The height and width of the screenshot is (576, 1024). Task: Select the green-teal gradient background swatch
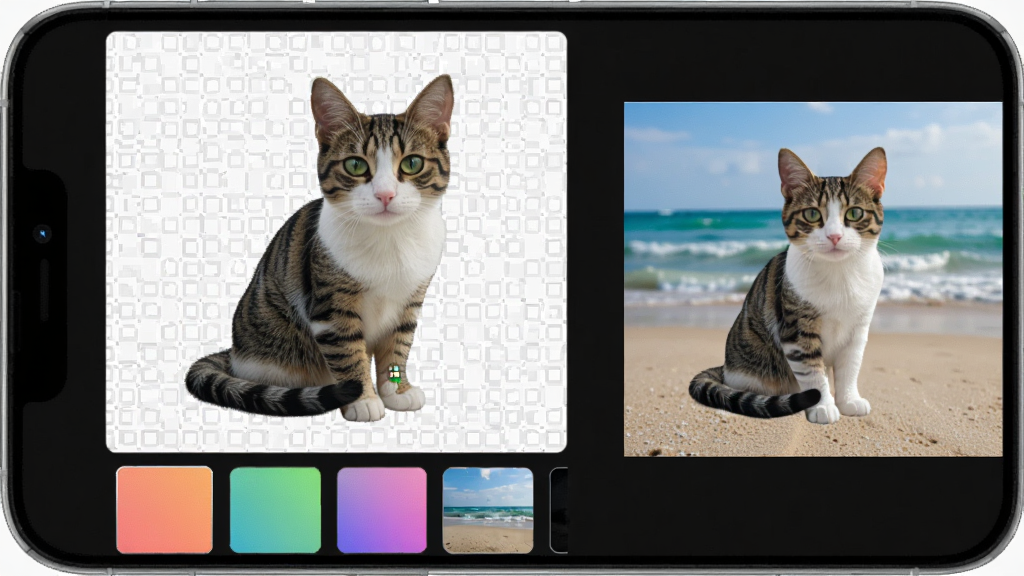pos(276,509)
